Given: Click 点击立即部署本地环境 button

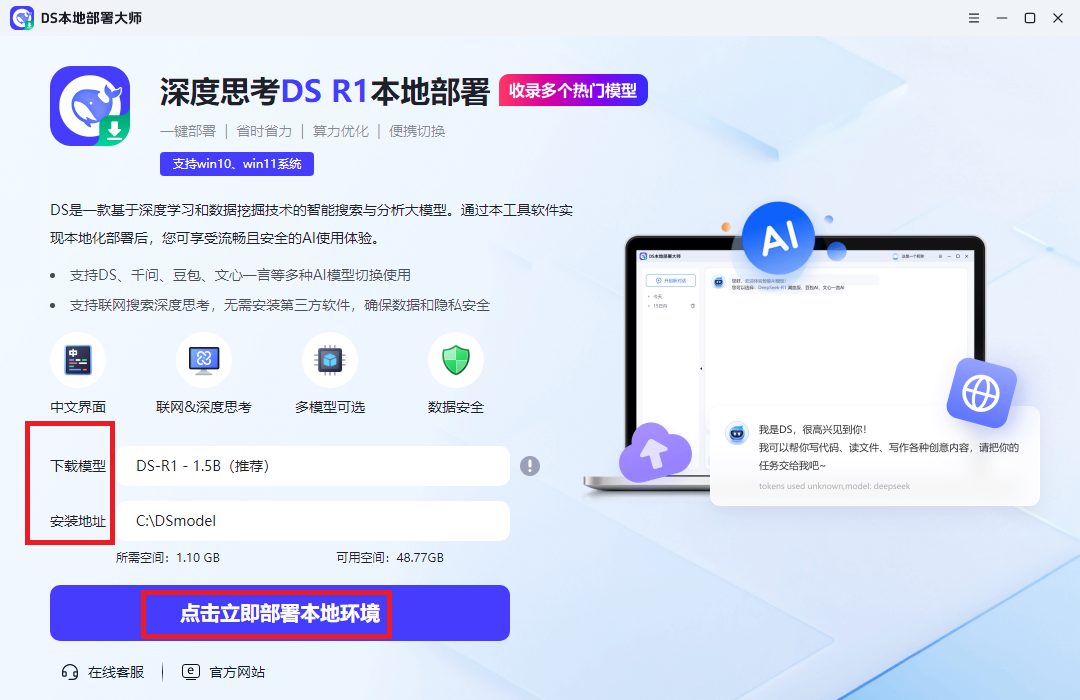Looking at the screenshot, I should [x=280, y=613].
